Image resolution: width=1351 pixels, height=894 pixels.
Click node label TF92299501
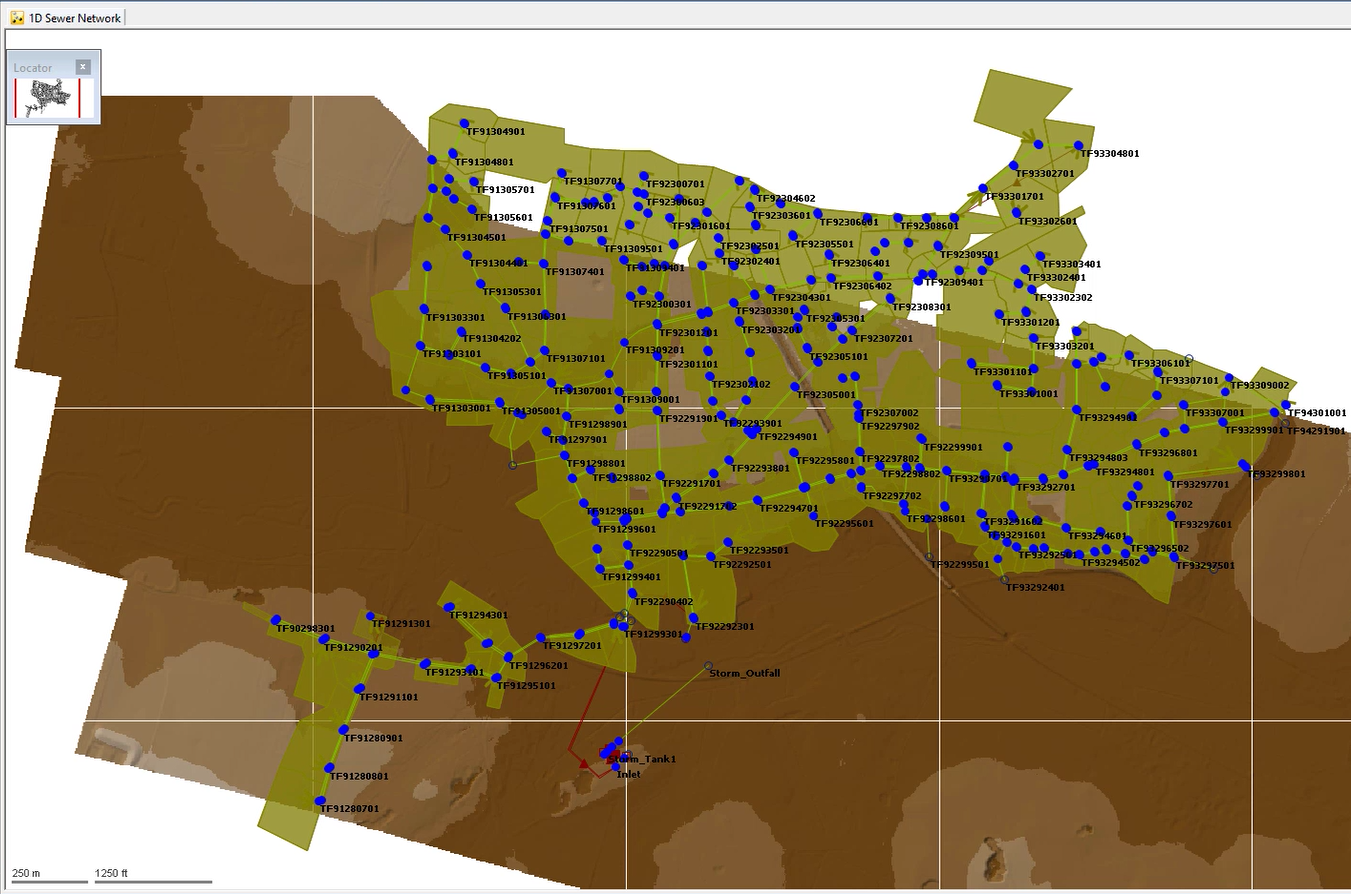pyautogui.click(x=960, y=564)
